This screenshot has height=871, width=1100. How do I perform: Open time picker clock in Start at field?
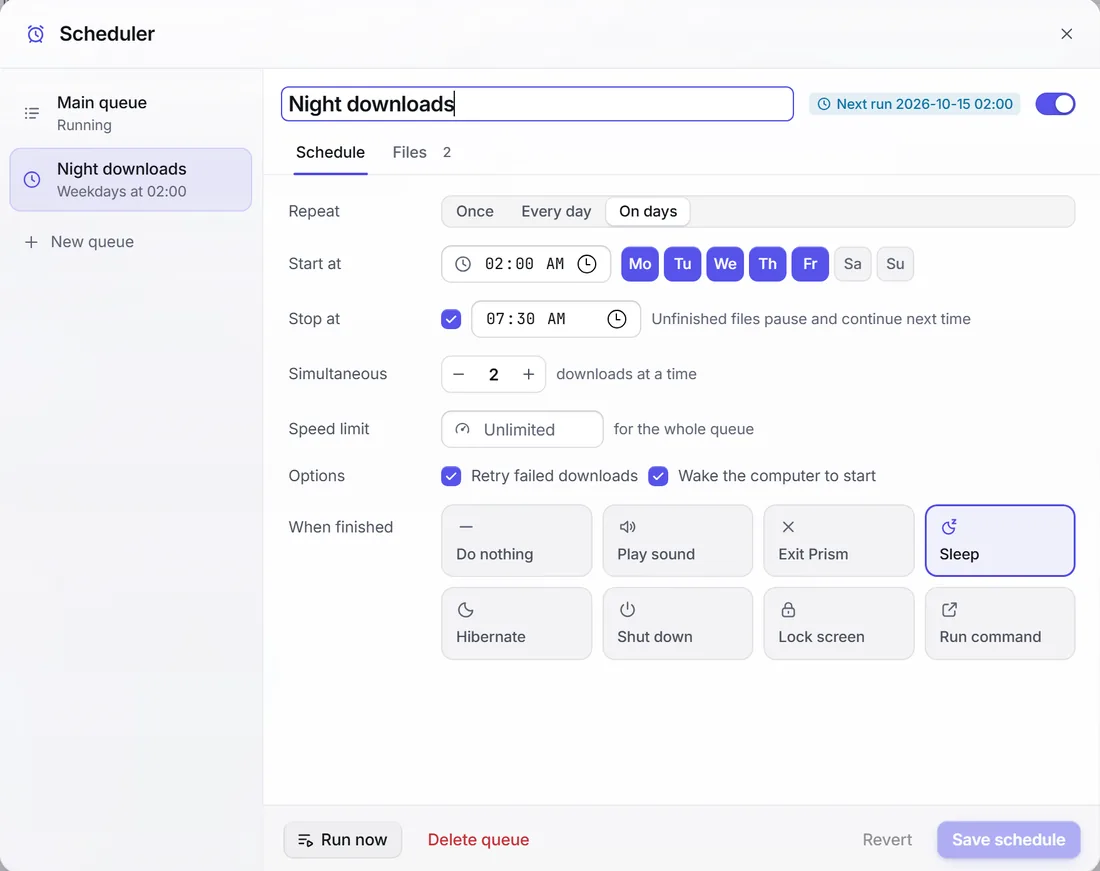coord(586,264)
